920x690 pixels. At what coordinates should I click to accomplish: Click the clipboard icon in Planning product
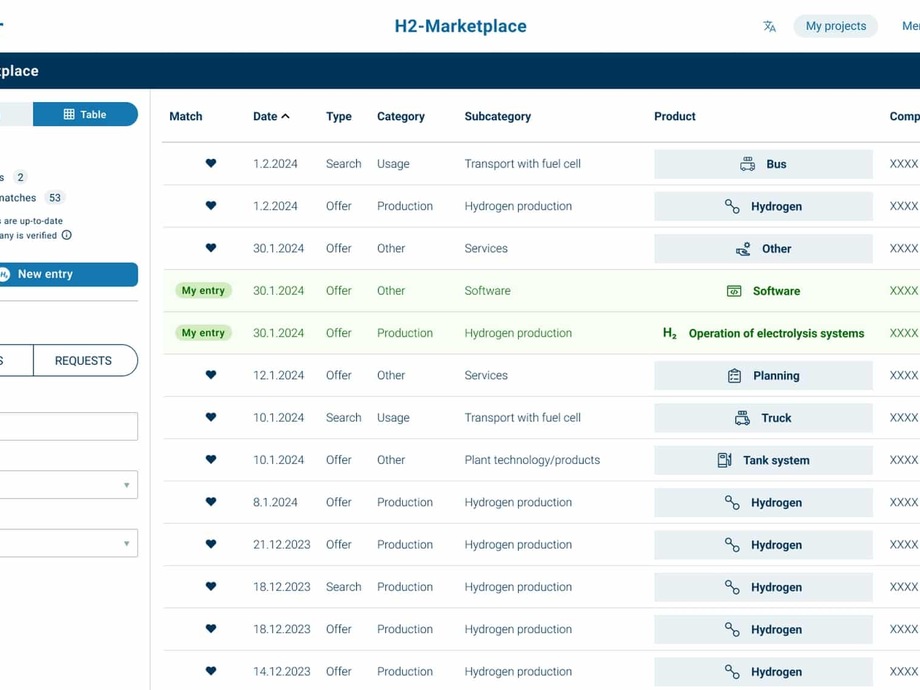pyautogui.click(x=734, y=376)
